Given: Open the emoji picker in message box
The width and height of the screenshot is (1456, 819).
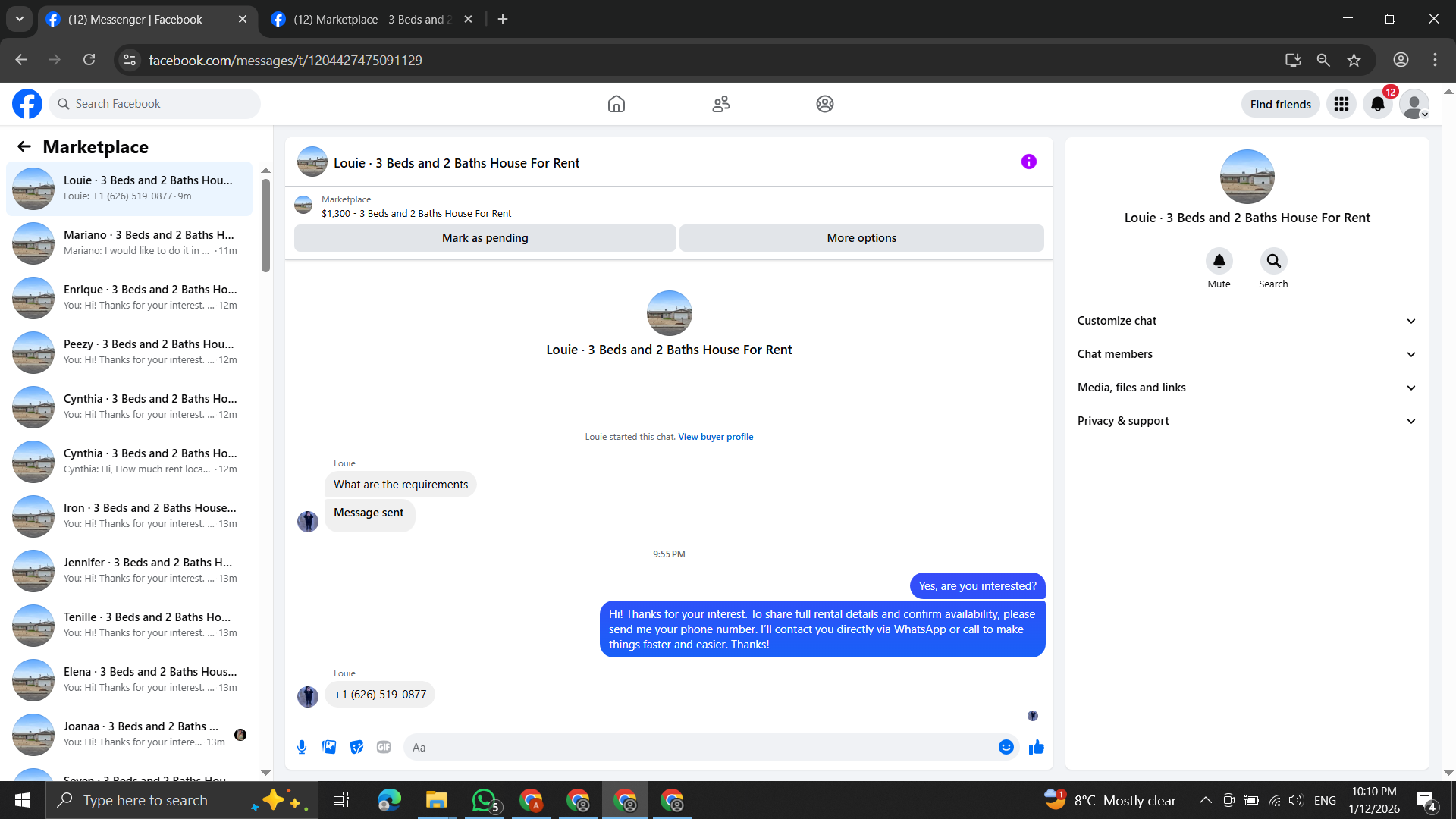Looking at the screenshot, I should point(1006,747).
